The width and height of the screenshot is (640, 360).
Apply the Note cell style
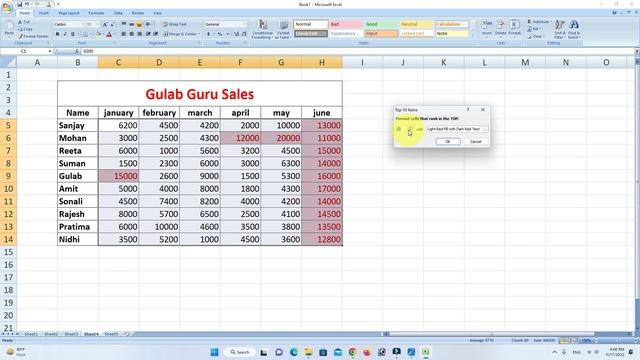point(451,33)
